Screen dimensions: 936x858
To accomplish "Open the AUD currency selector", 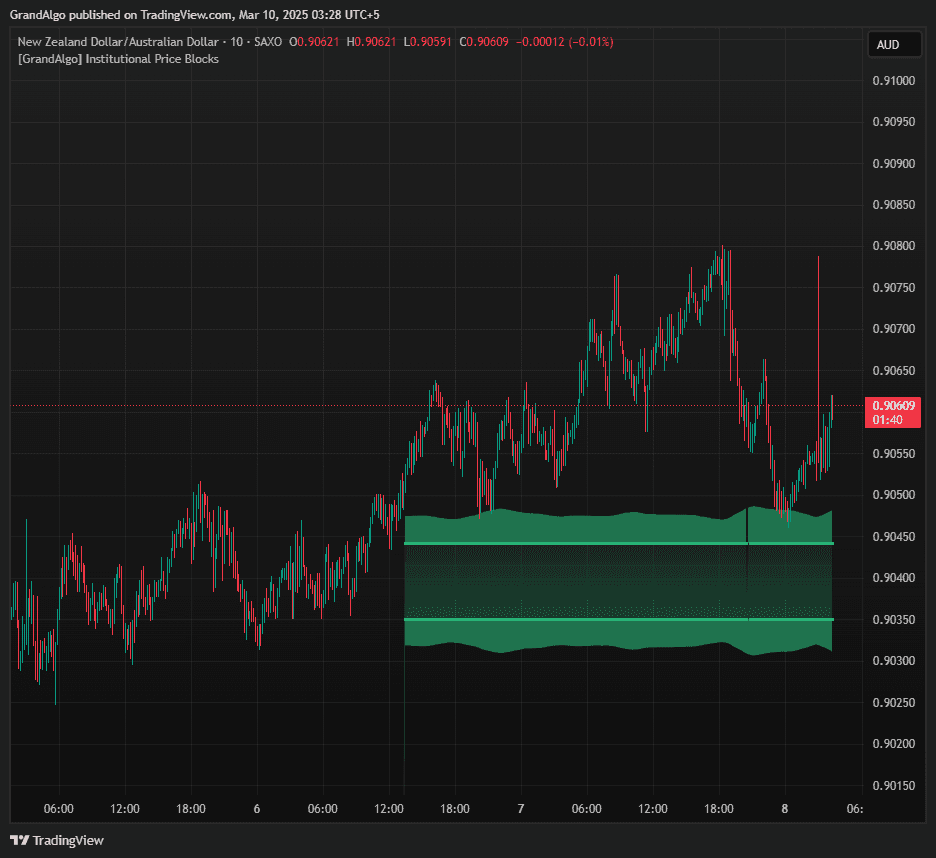I will click(888, 45).
